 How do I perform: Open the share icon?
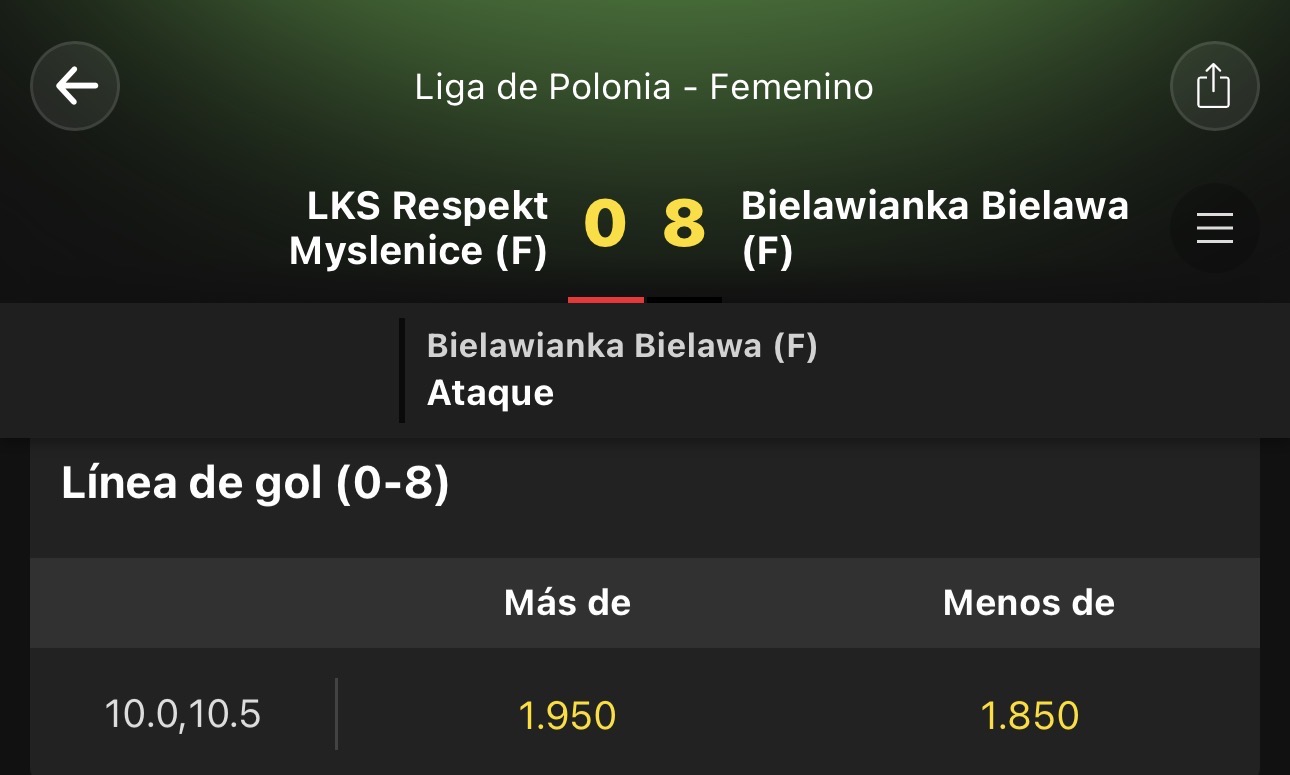point(1214,86)
